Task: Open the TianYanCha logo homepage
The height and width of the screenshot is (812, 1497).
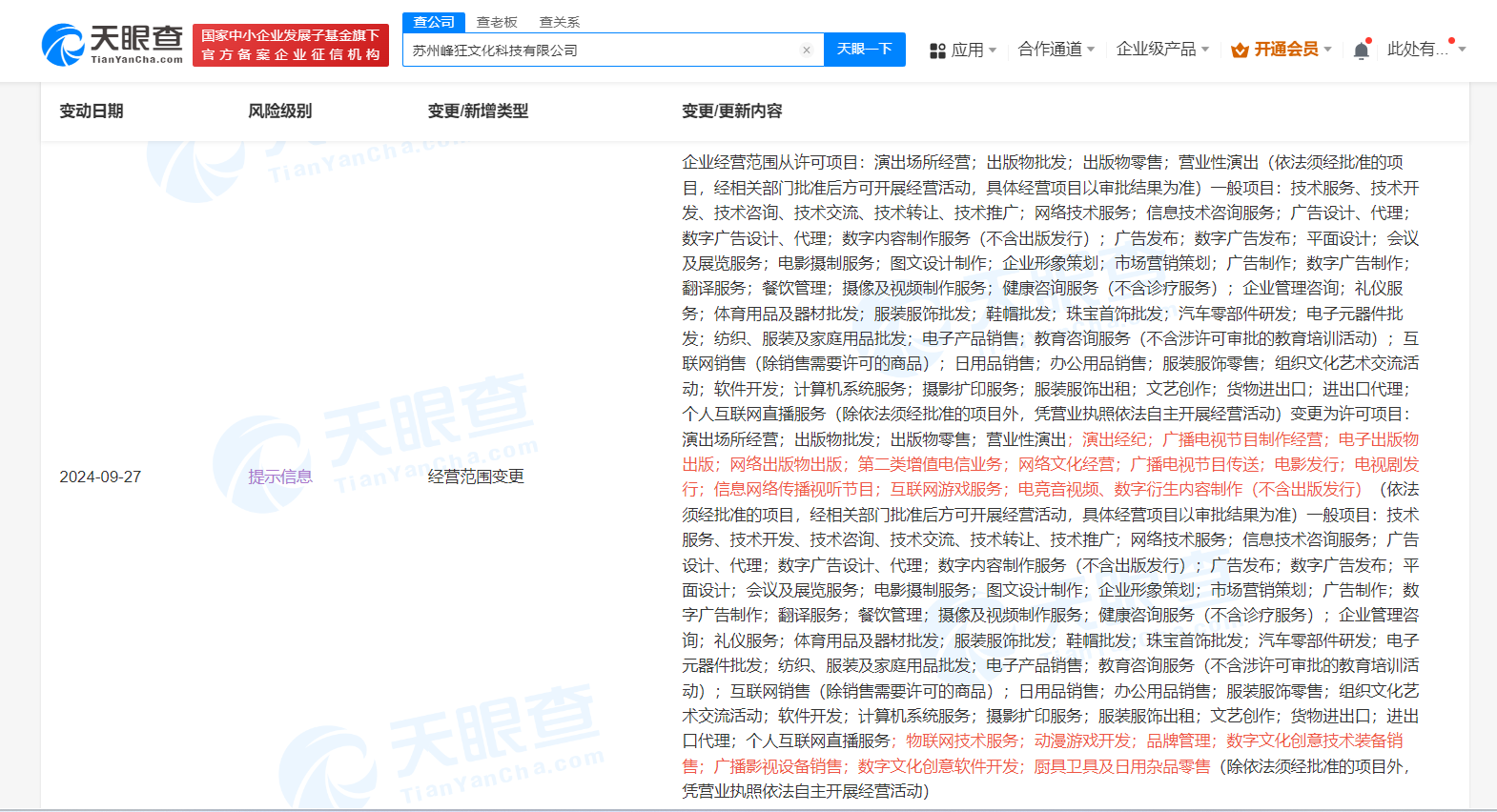Action: coord(113,44)
